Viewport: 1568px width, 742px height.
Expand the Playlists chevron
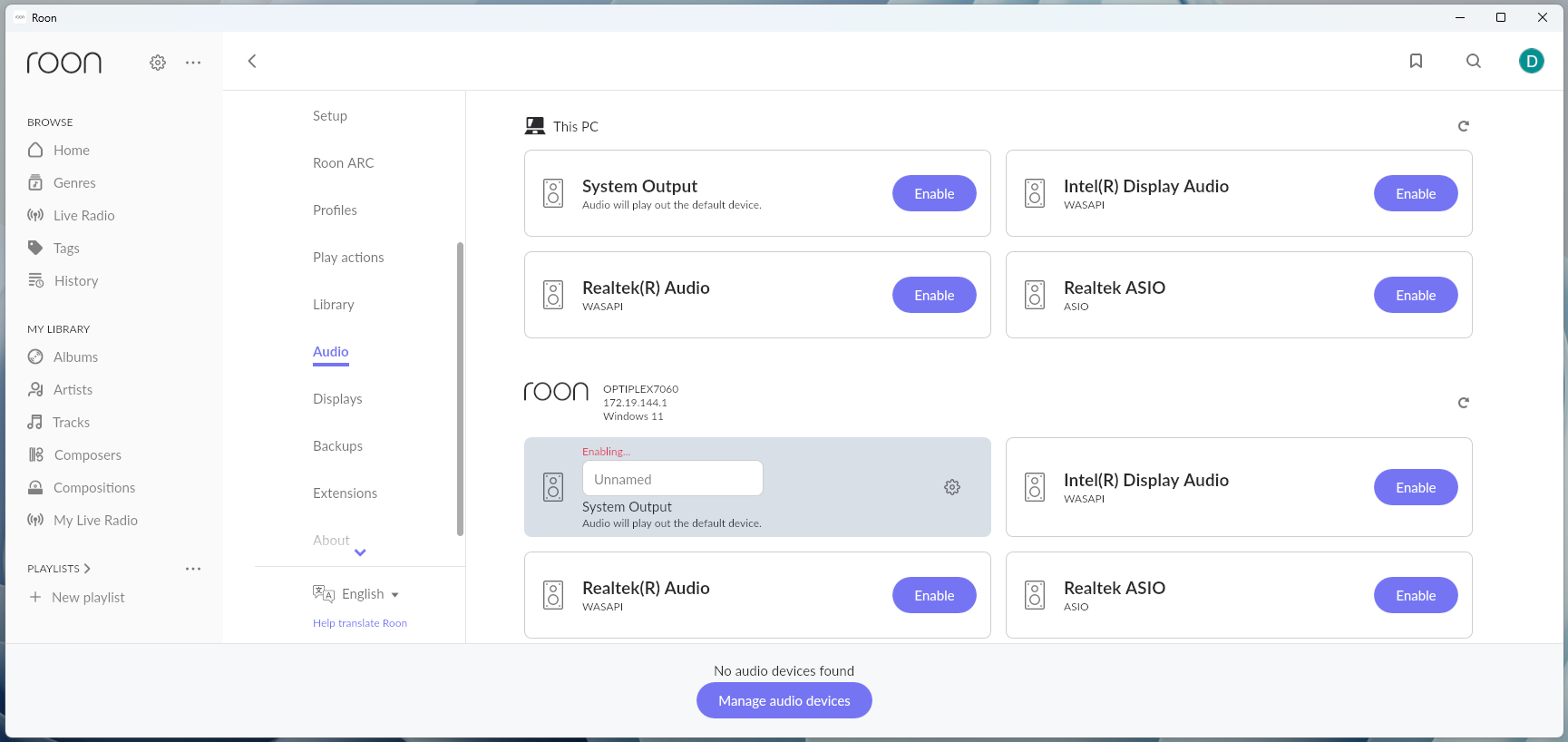point(87,569)
